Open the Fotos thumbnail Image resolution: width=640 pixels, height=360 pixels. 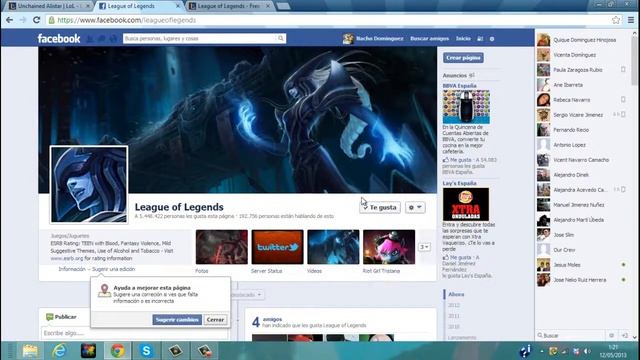point(222,247)
